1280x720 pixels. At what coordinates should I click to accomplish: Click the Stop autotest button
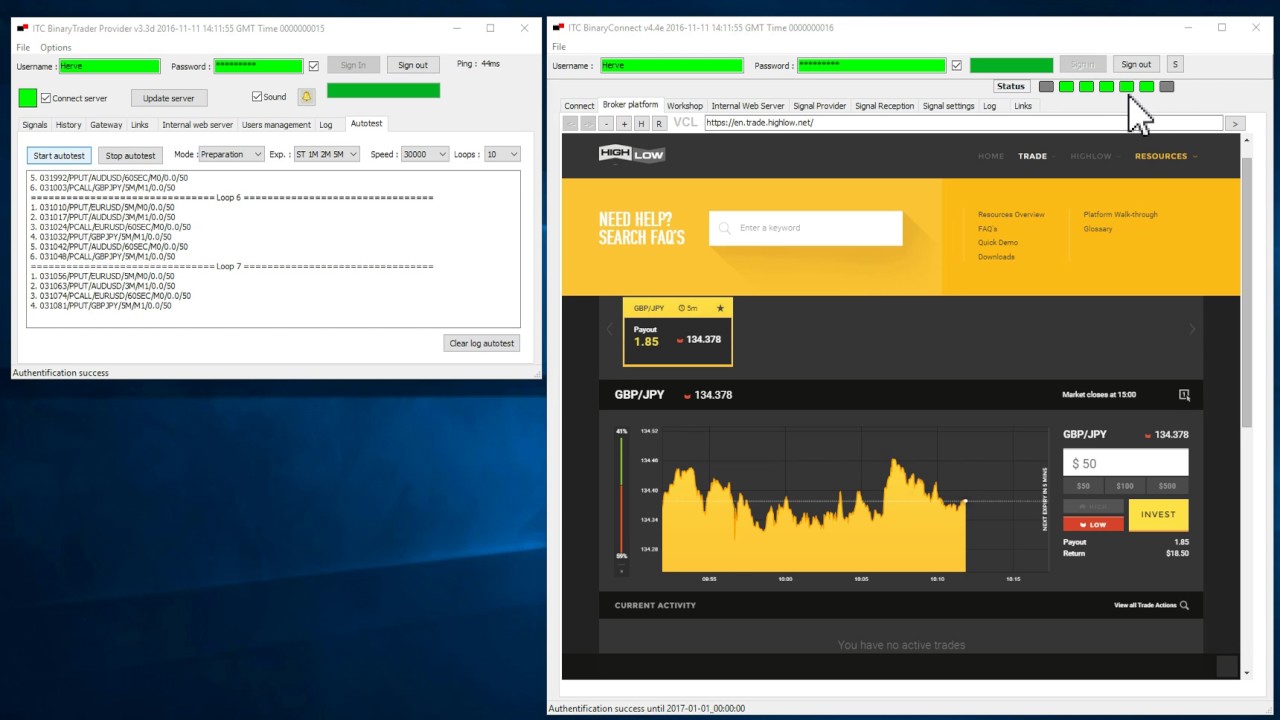131,156
